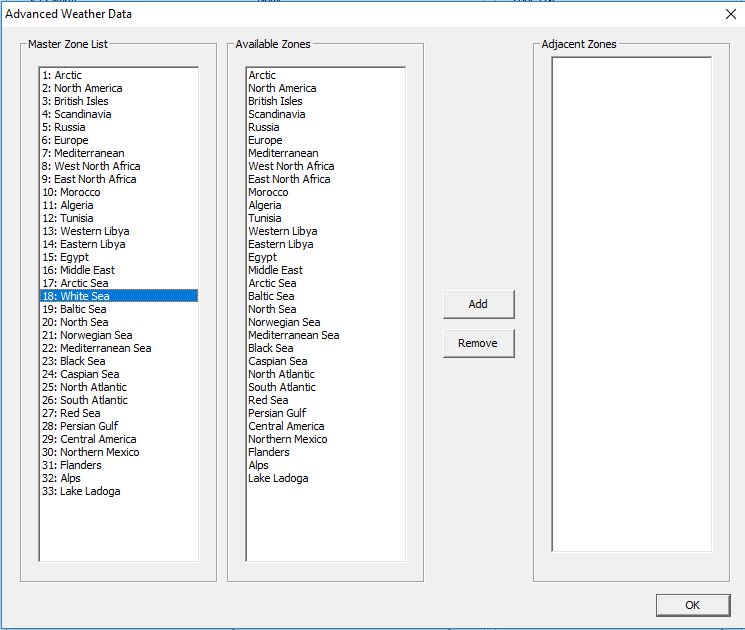
Task: Pick Arctic in Available Zones list
Action: [326, 75]
